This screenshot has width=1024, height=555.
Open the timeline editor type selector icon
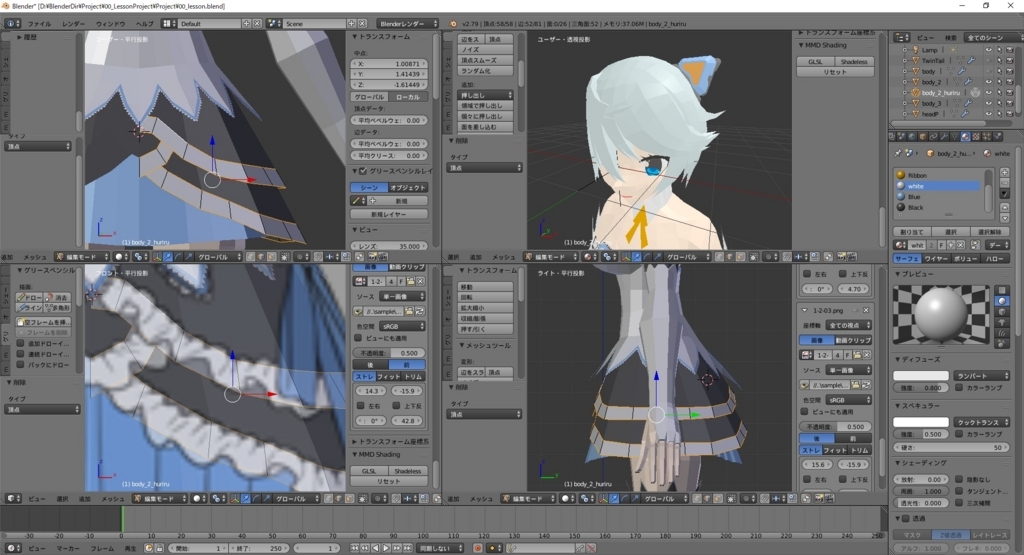coord(12,548)
